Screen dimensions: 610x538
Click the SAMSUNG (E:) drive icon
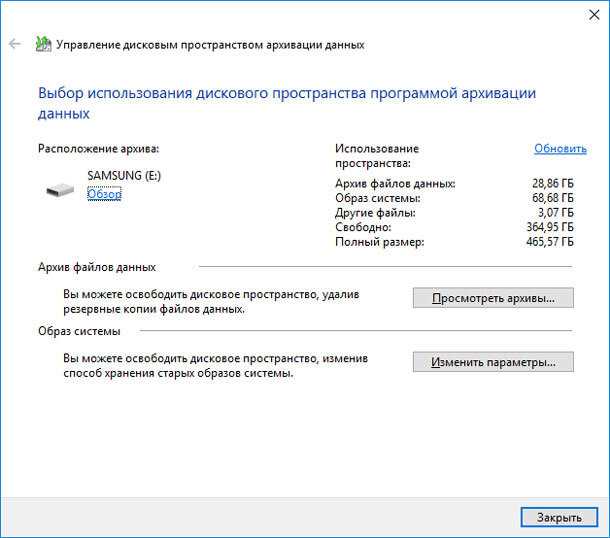click(60, 190)
